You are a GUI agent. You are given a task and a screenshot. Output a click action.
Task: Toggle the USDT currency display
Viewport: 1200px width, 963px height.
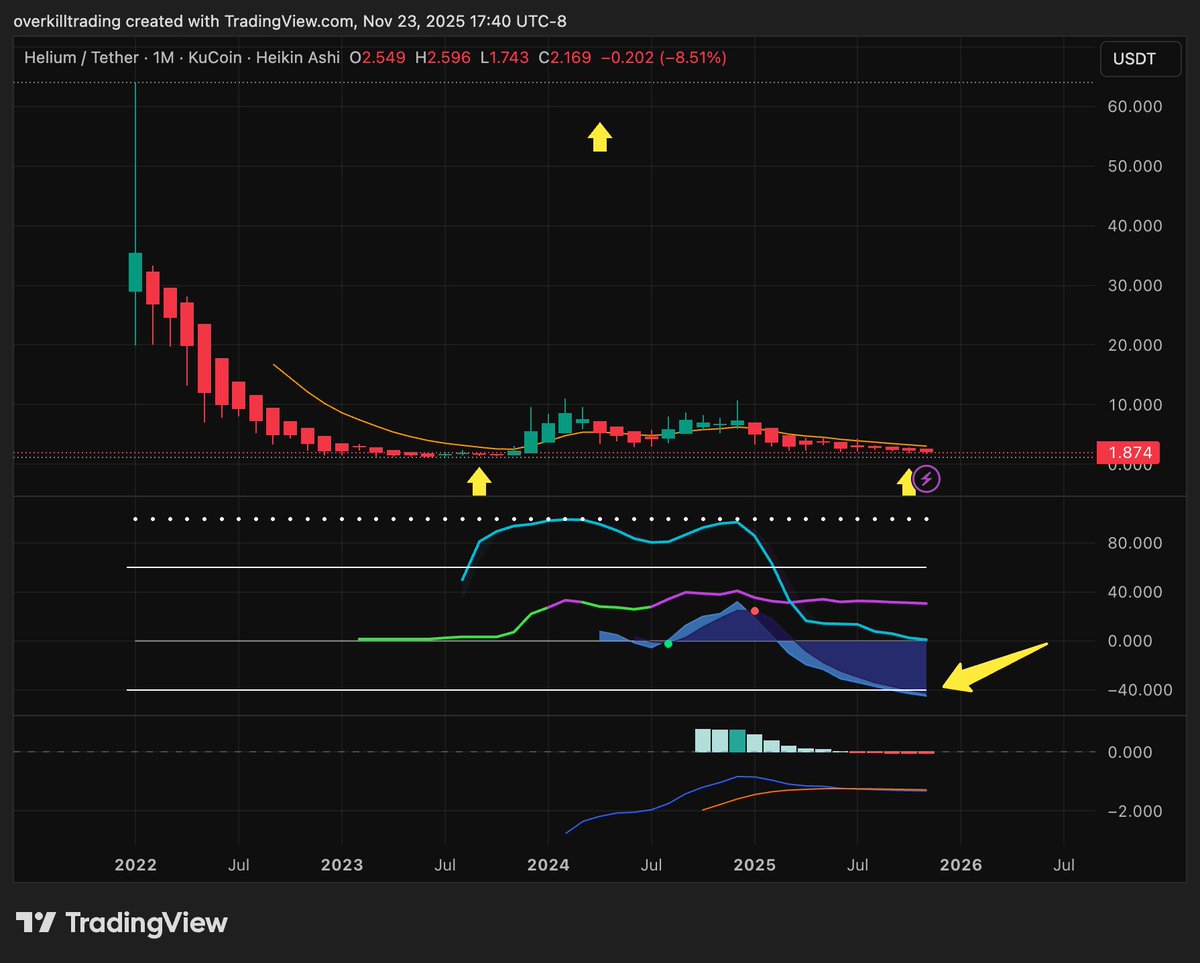pos(1140,58)
